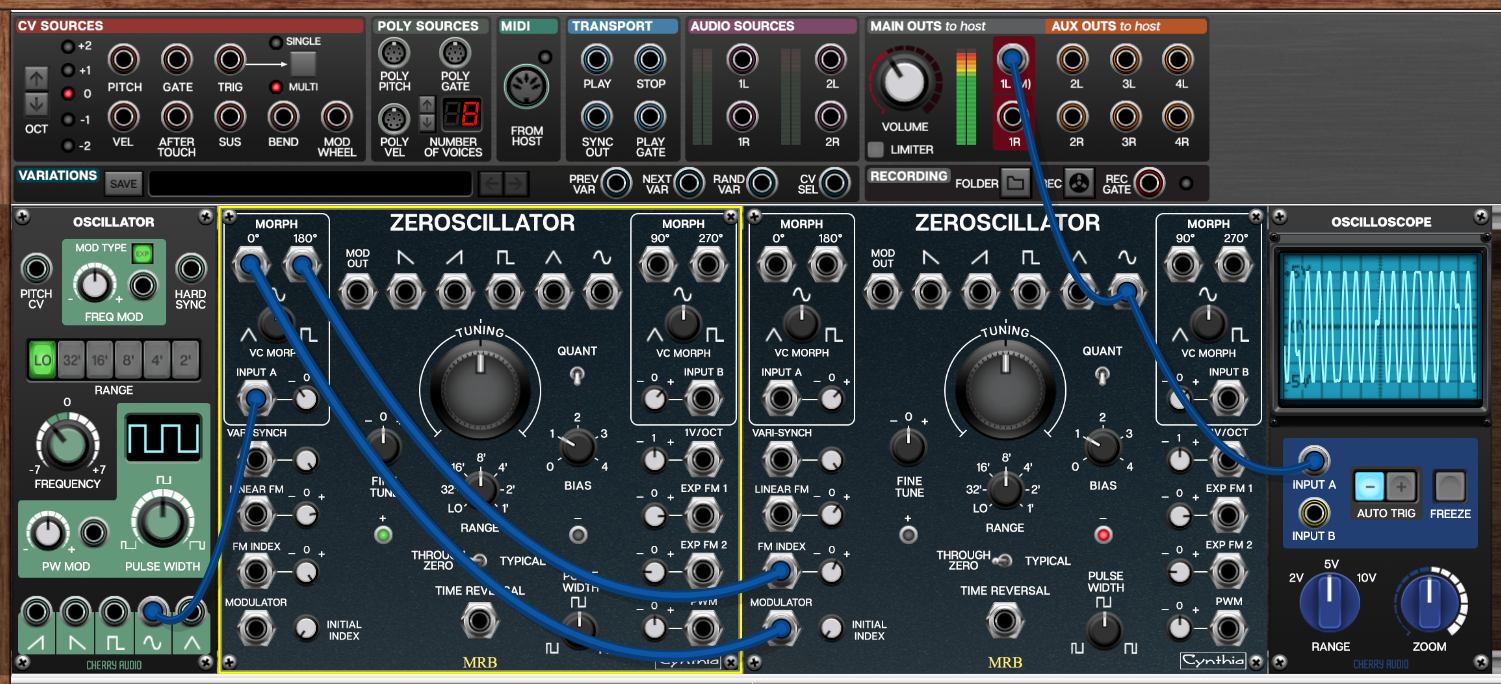Screen dimensions: 1501x684
Task: Click the REC GATE jack
Action: pos(1149,183)
